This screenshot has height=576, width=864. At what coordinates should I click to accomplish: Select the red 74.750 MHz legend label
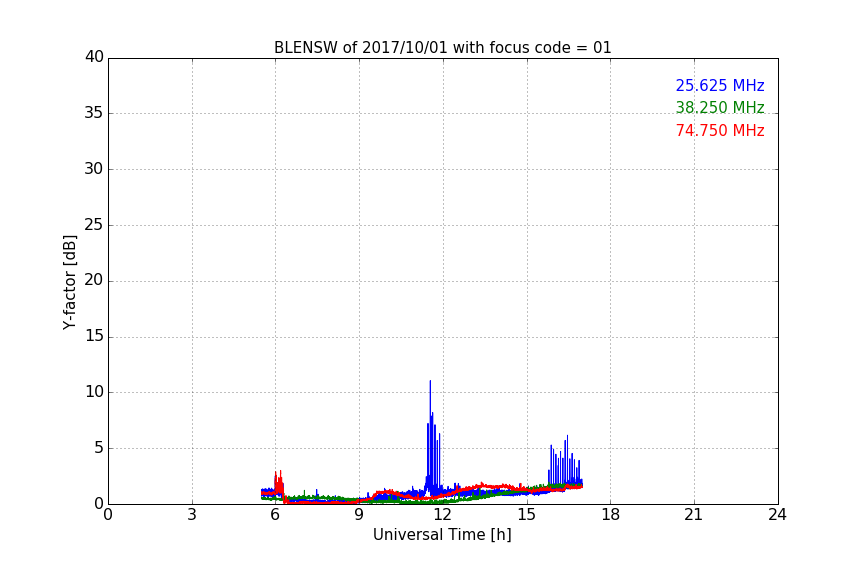point(720,131)
